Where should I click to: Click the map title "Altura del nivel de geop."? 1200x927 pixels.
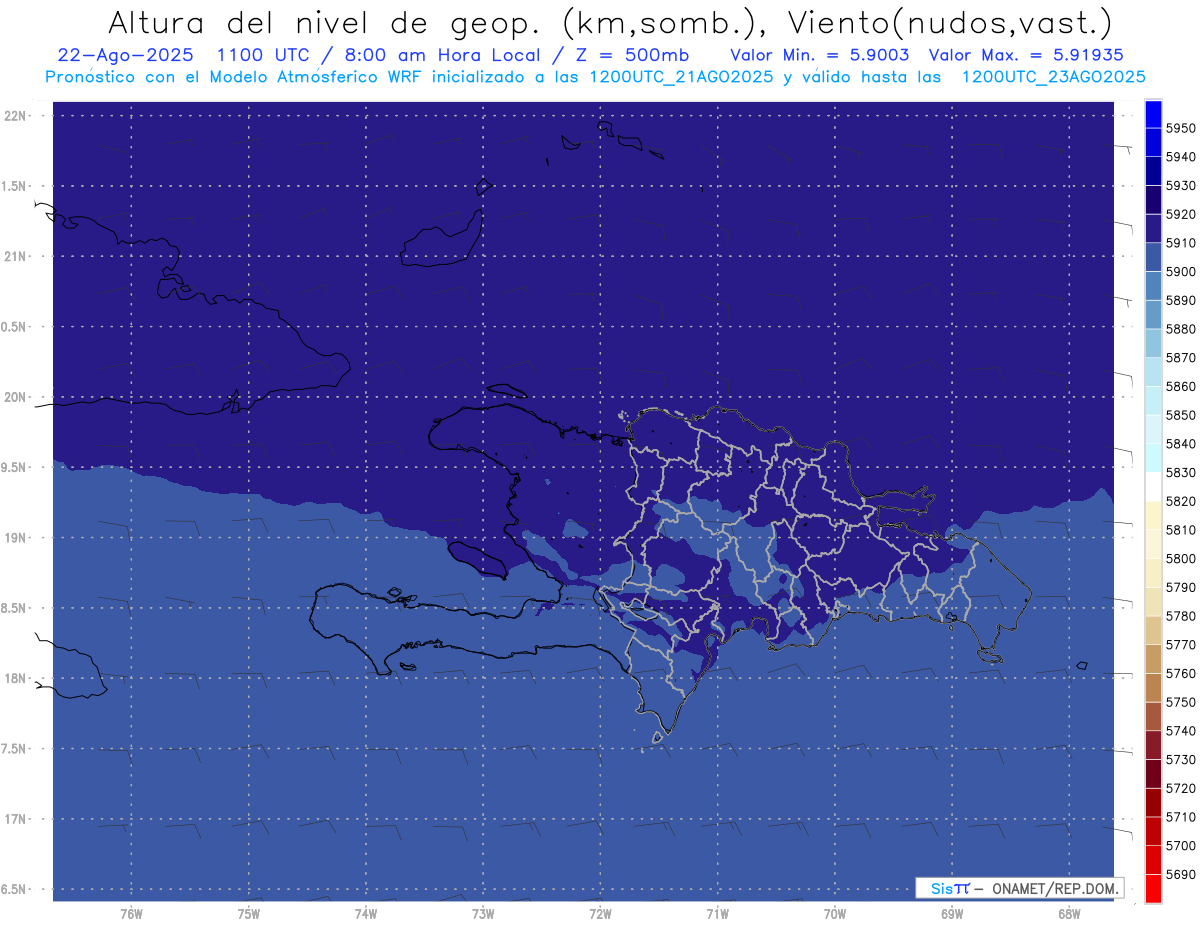(x=323, y=22)
